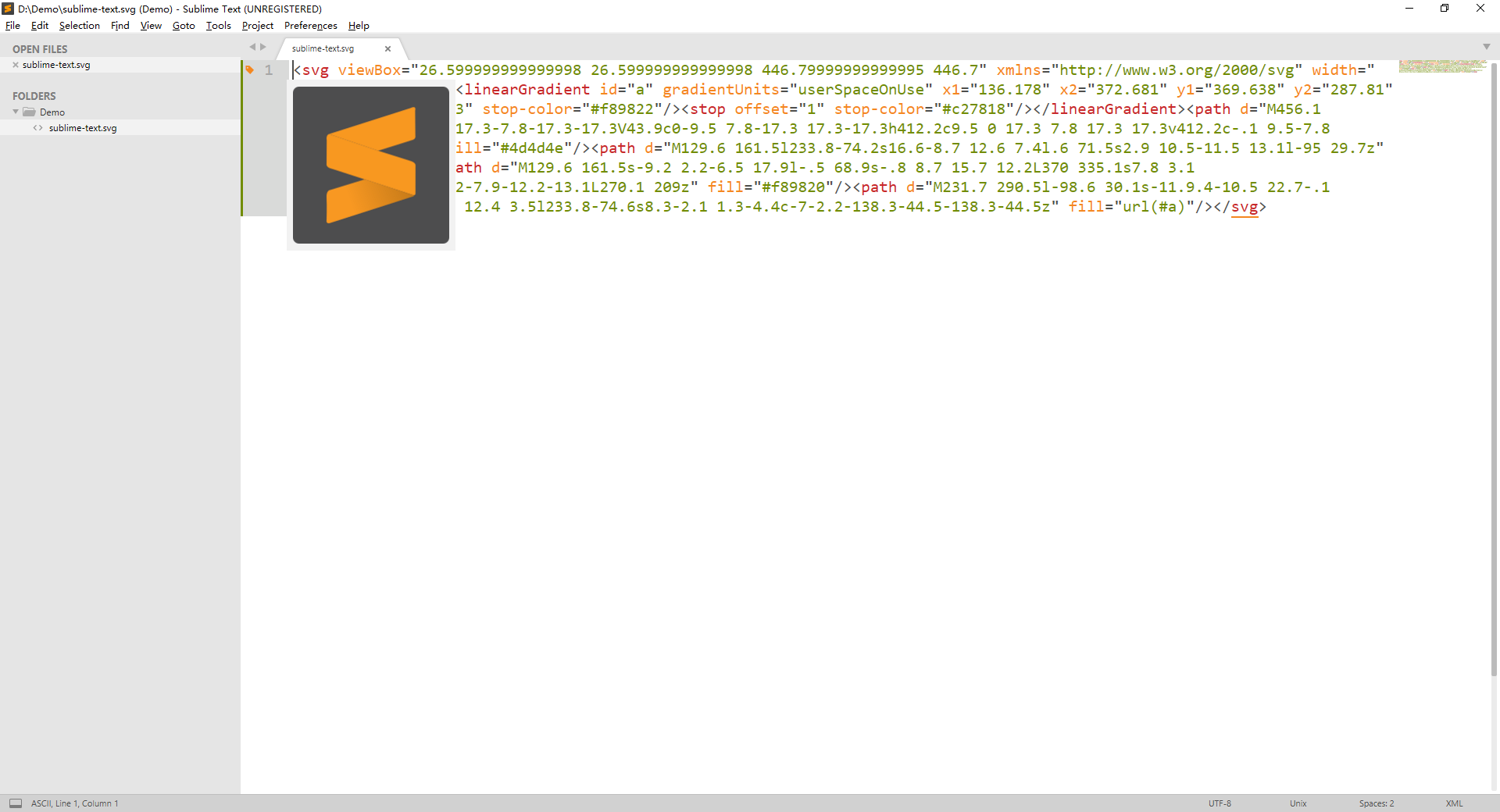Image resolution: width=1500 pixels, height=812 pixels.
Task: Go to previous tab with left arrow
Action: click(x=252, y=47)
